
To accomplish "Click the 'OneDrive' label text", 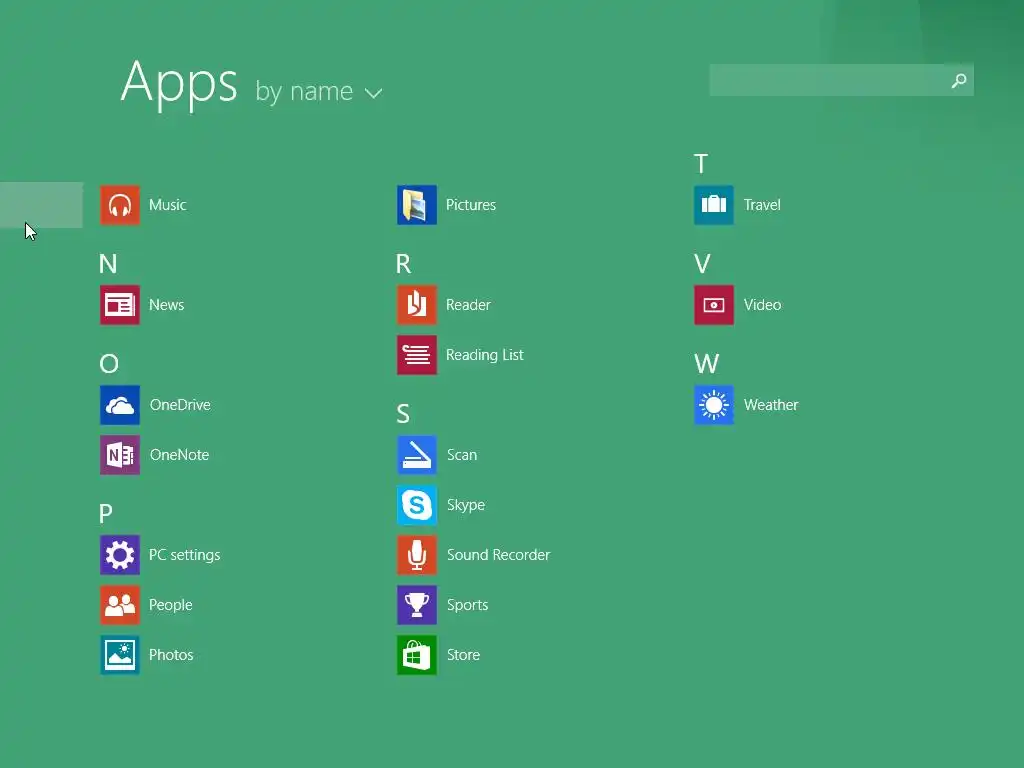I will click(x=180, y=405).
